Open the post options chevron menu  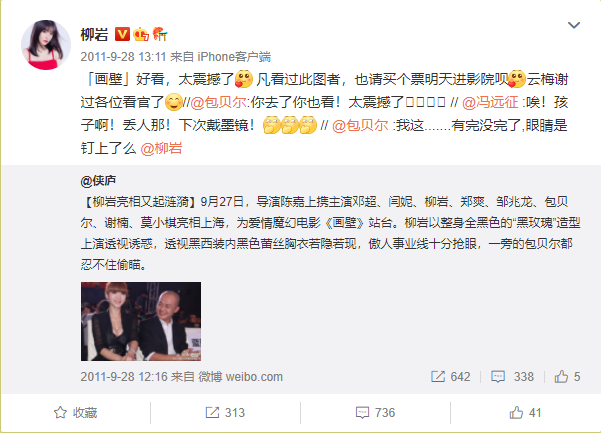point(573,25)
